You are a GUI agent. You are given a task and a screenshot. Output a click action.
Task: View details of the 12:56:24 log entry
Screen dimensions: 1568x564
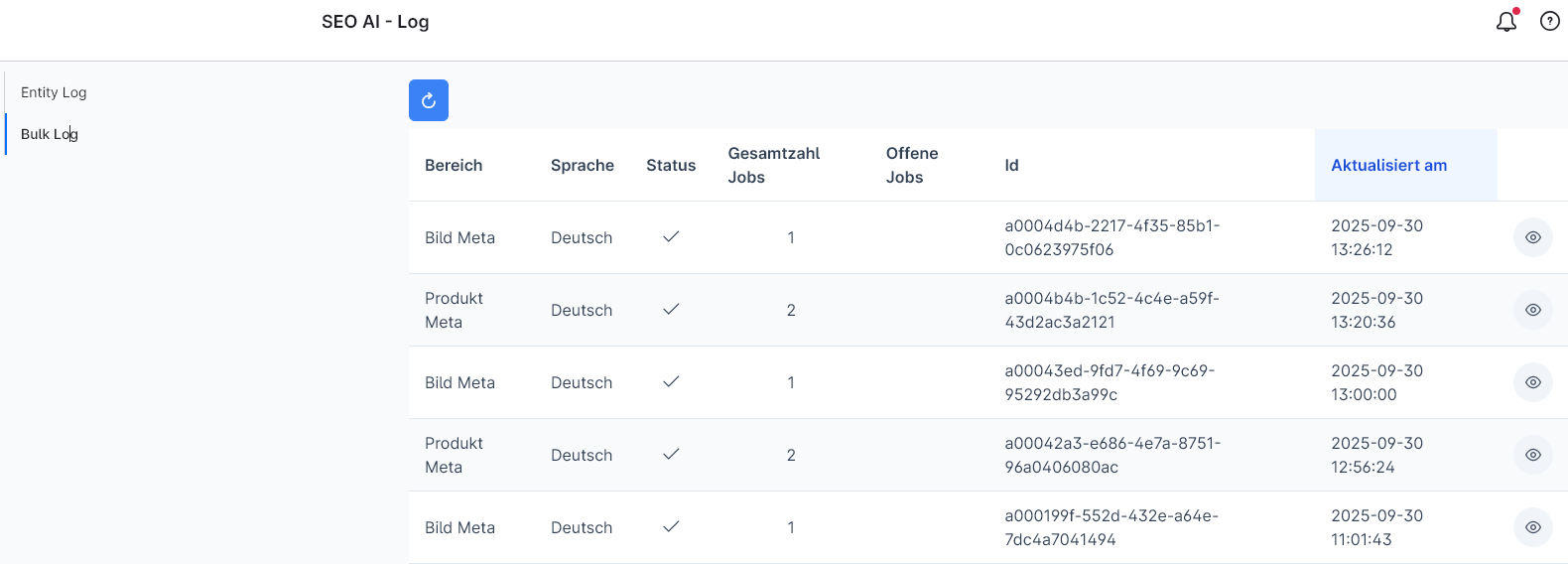point(1532,455)
